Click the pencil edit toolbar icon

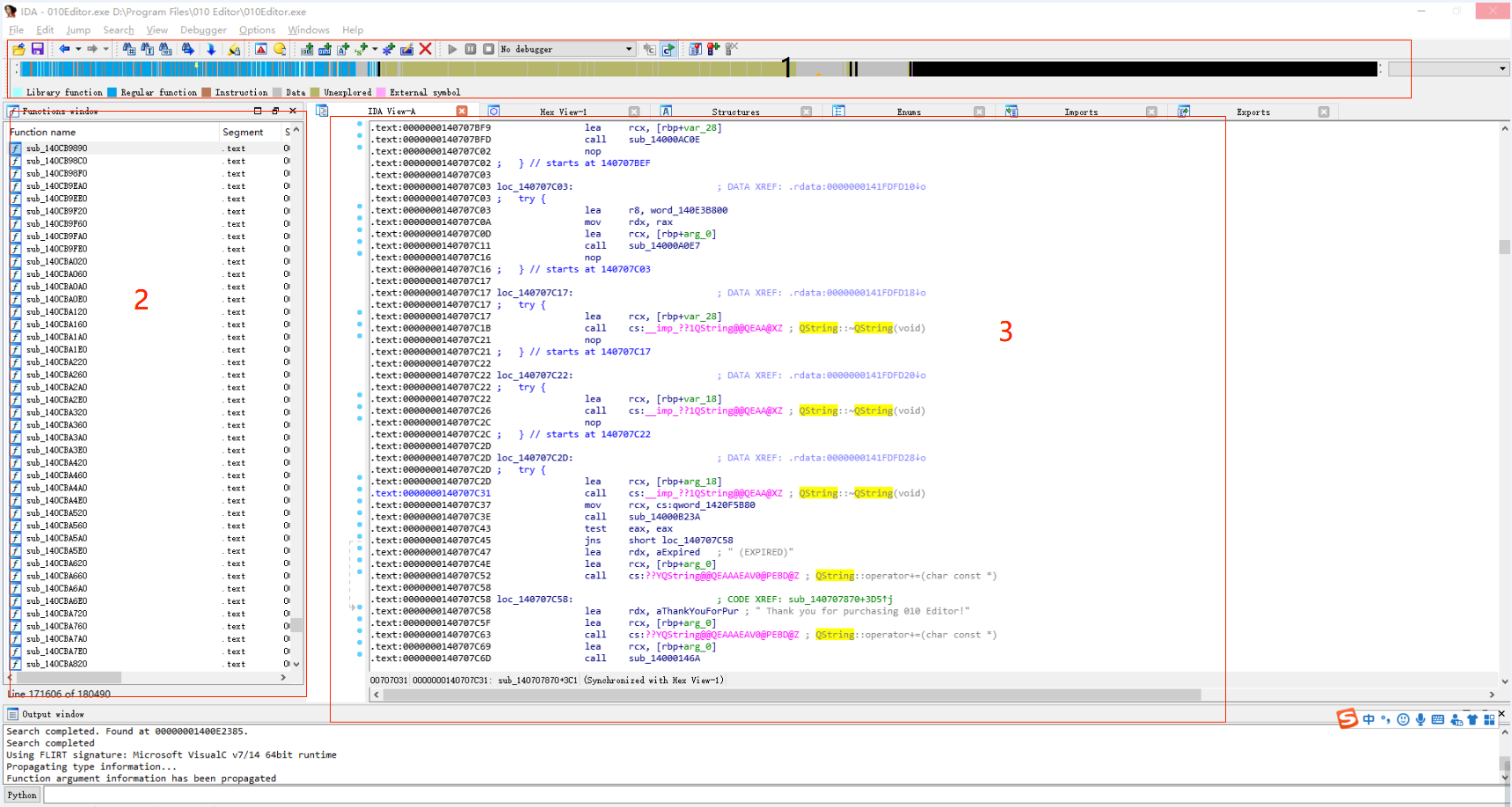pyautogui.click(x=406, y=49)
